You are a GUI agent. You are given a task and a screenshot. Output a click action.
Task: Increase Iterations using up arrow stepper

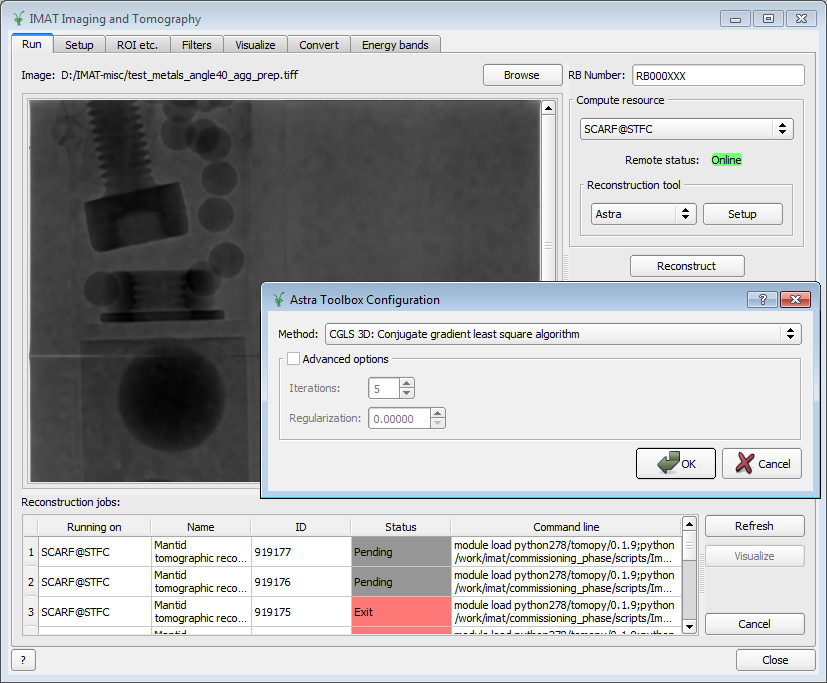(x=407, y=382)
